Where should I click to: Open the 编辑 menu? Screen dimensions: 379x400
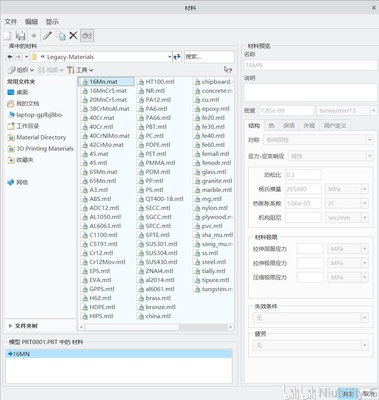(31, 22)
